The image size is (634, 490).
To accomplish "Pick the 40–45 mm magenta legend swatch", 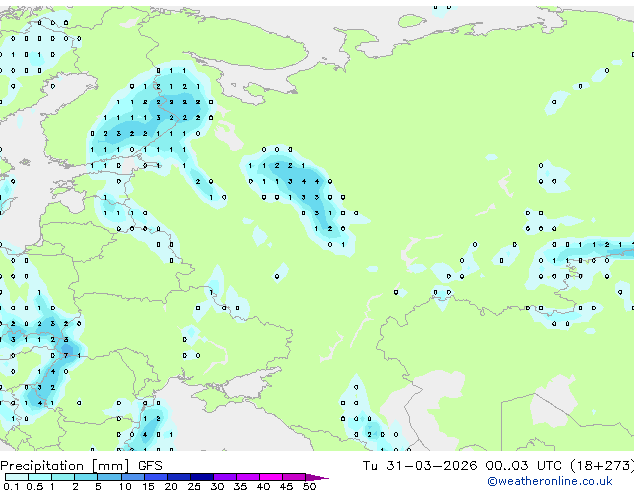I will point(271,477).
